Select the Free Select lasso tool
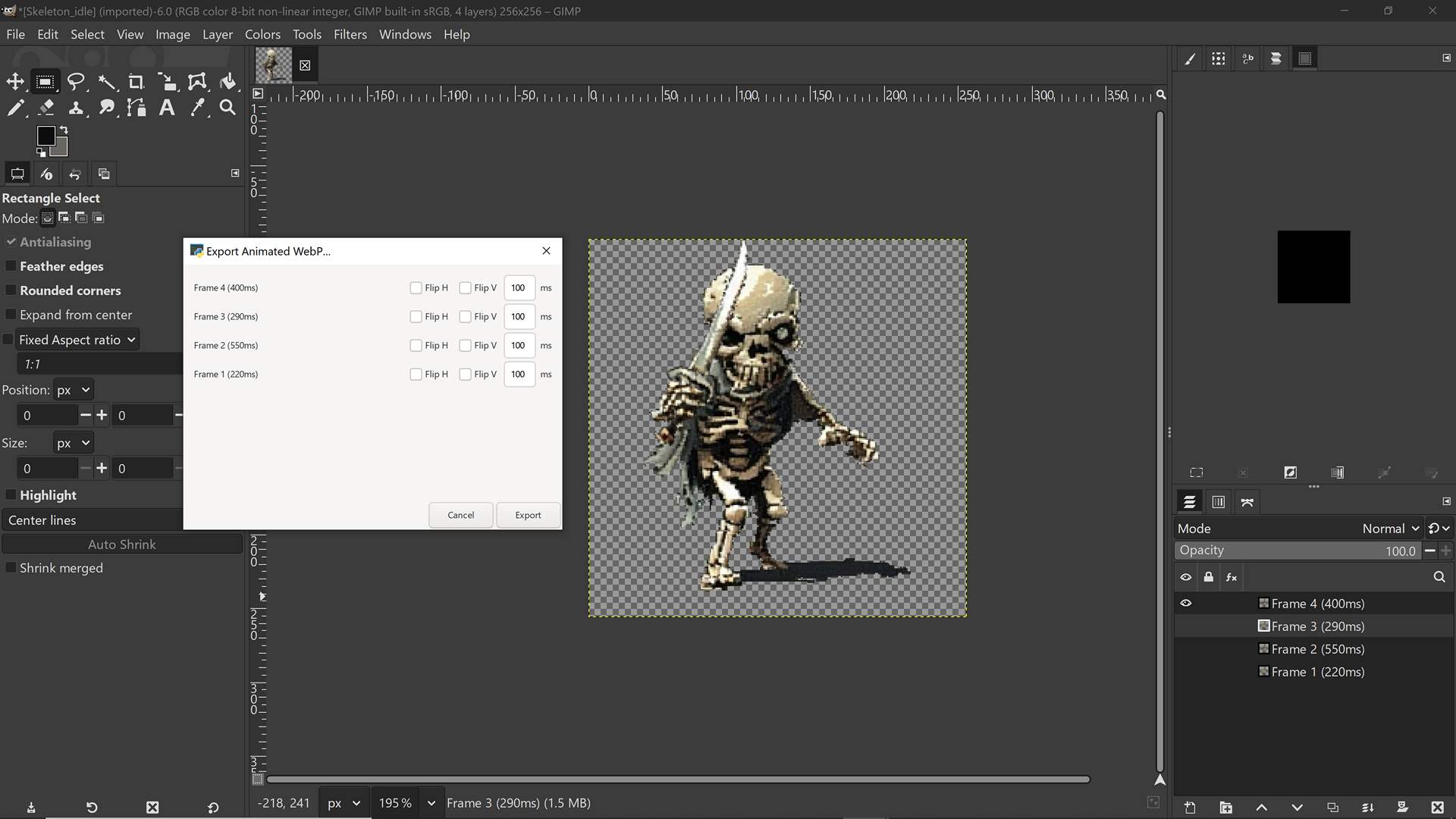Viewport: 1456px width, 819px height. [76, 82]
